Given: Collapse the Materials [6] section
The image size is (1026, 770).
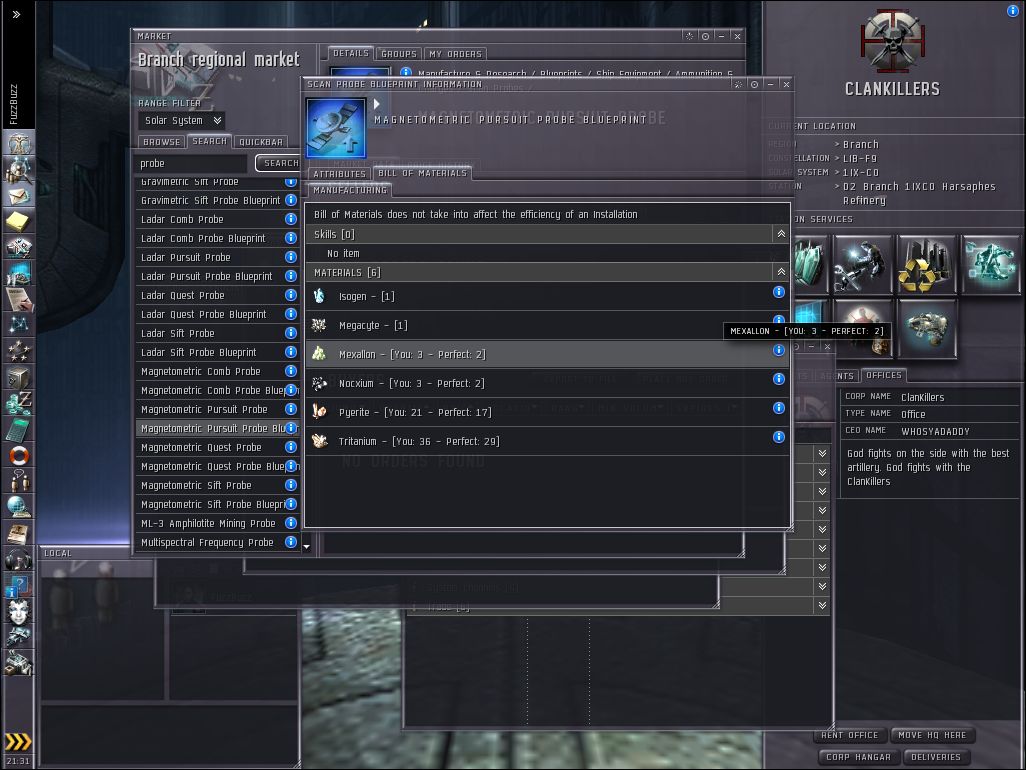Looking at the screenshot, I should [781, 271].
